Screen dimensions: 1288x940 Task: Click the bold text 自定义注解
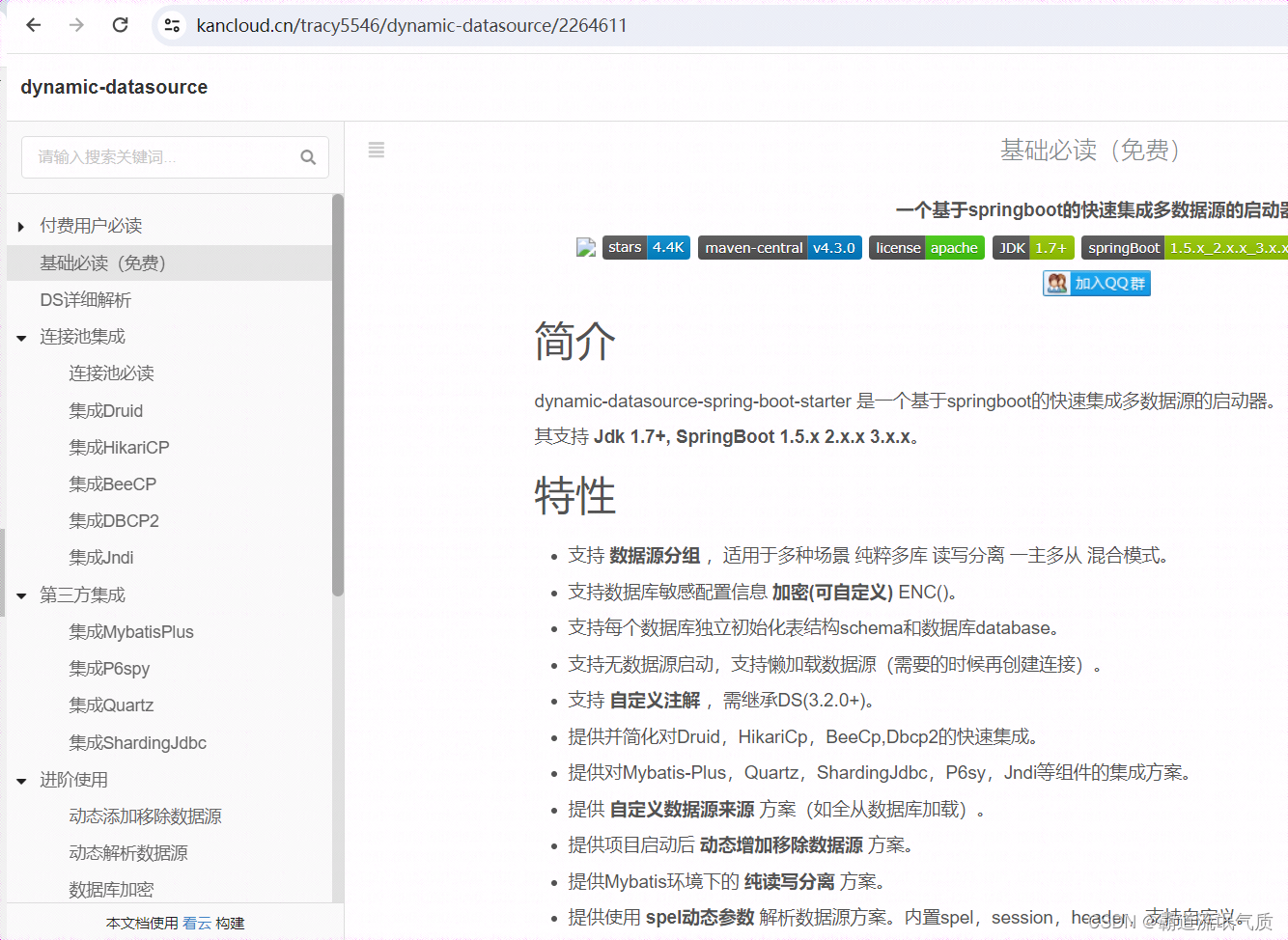(x=655, y=701)
